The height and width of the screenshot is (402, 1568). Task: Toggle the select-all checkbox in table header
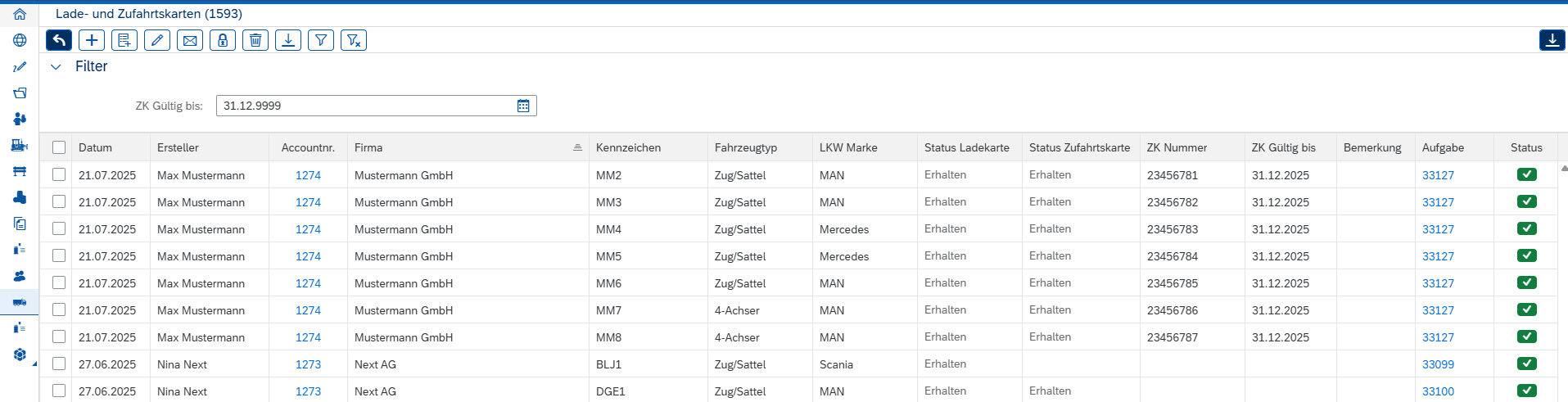59,147
